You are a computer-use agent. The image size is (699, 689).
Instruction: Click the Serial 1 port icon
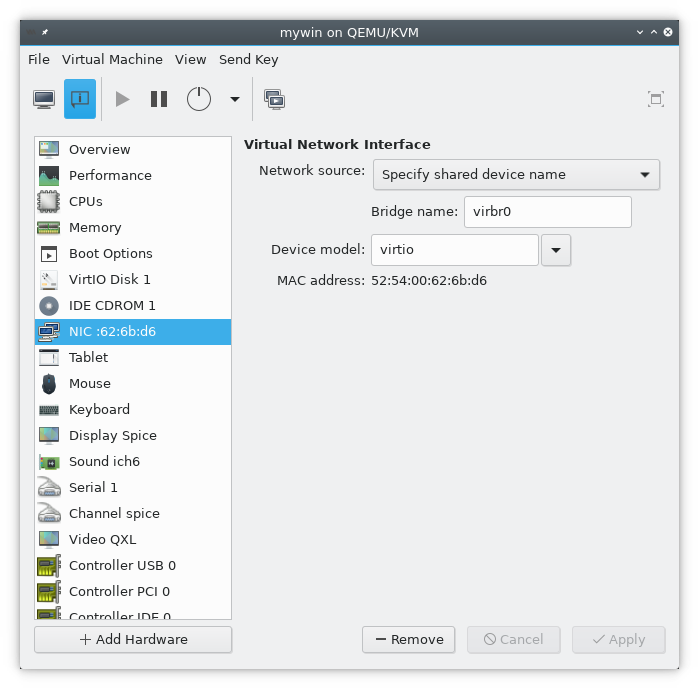click(49, 487)
